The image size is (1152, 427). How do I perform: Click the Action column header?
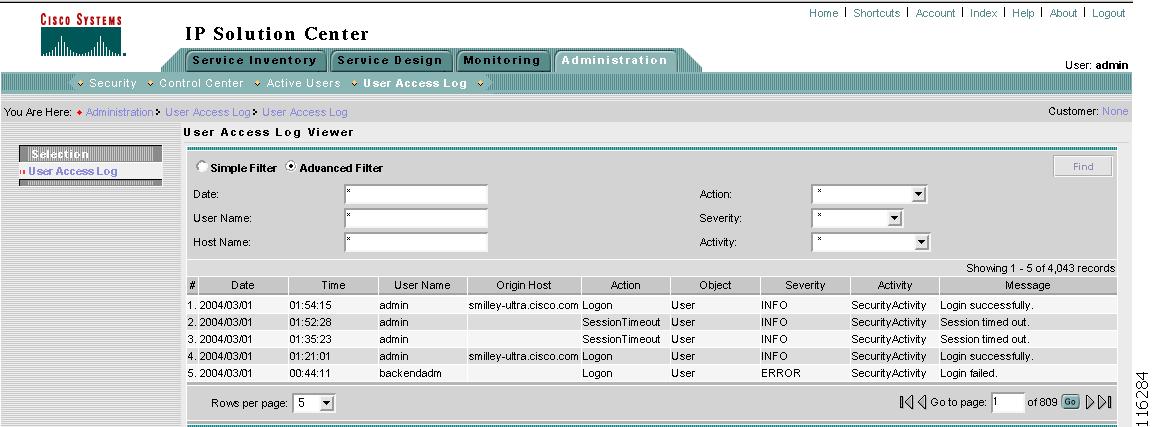pyautogui.click(x=625, y=285)
